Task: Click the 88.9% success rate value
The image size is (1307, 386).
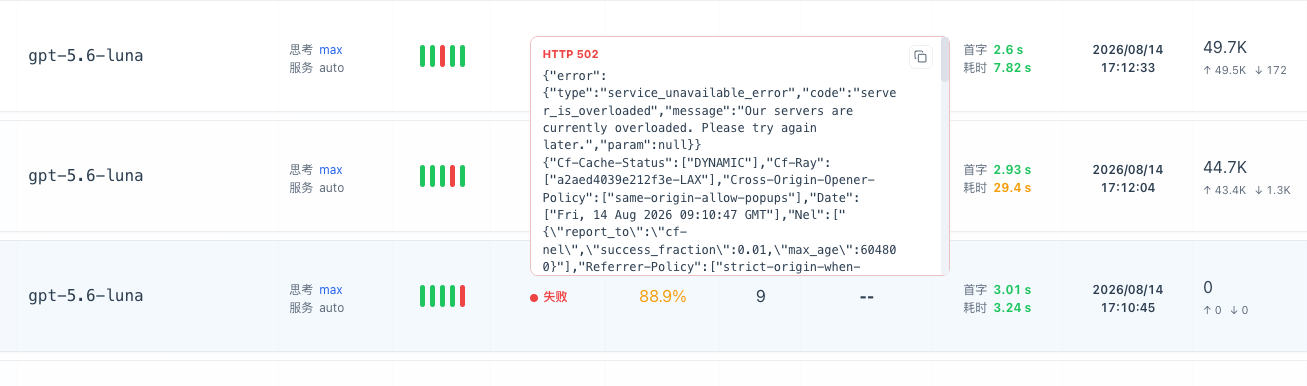Action: coord(663,296)
